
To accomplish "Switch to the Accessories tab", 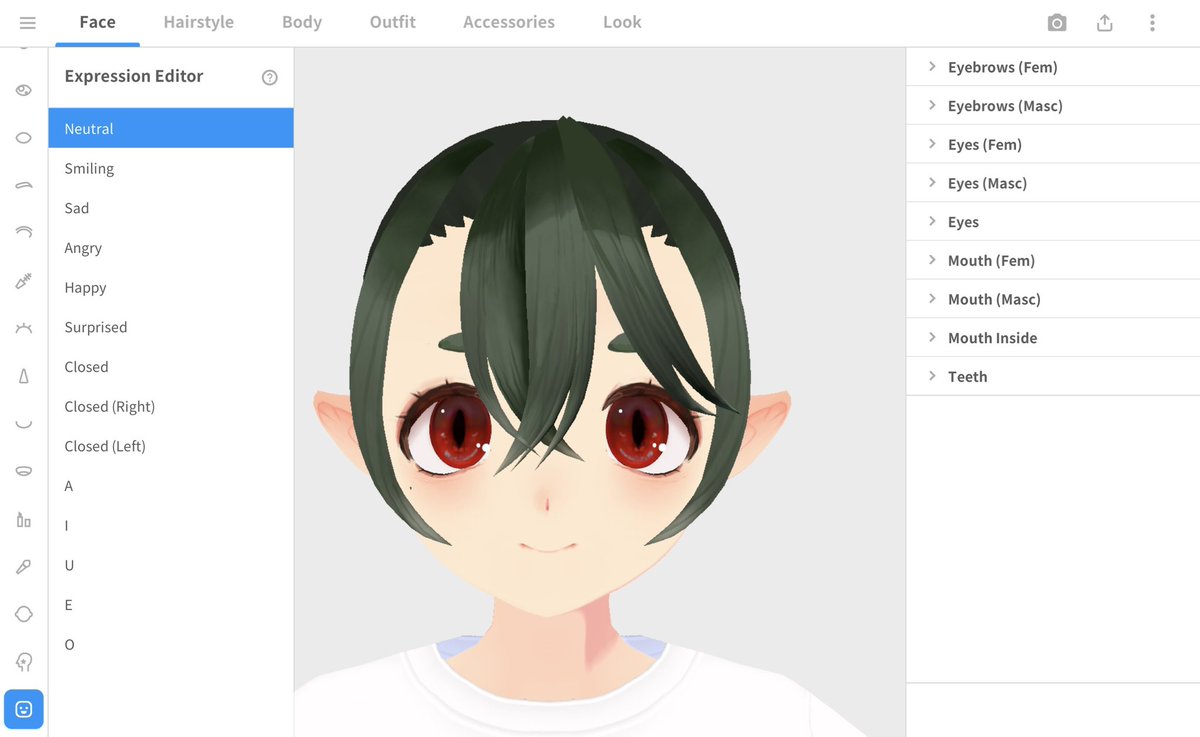I will (509, 22).
